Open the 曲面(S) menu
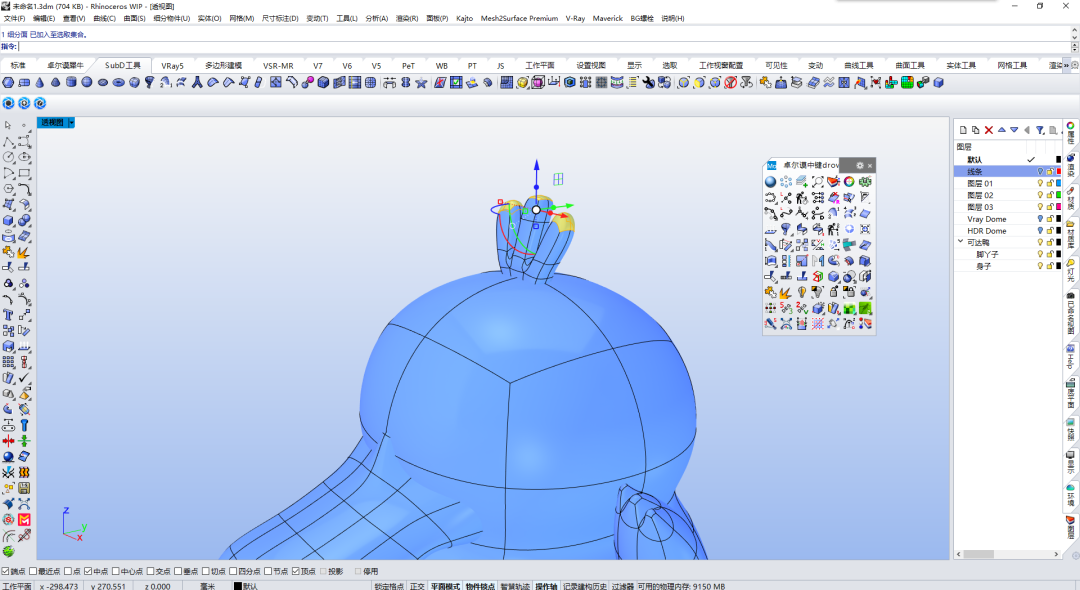 (134, 19)
